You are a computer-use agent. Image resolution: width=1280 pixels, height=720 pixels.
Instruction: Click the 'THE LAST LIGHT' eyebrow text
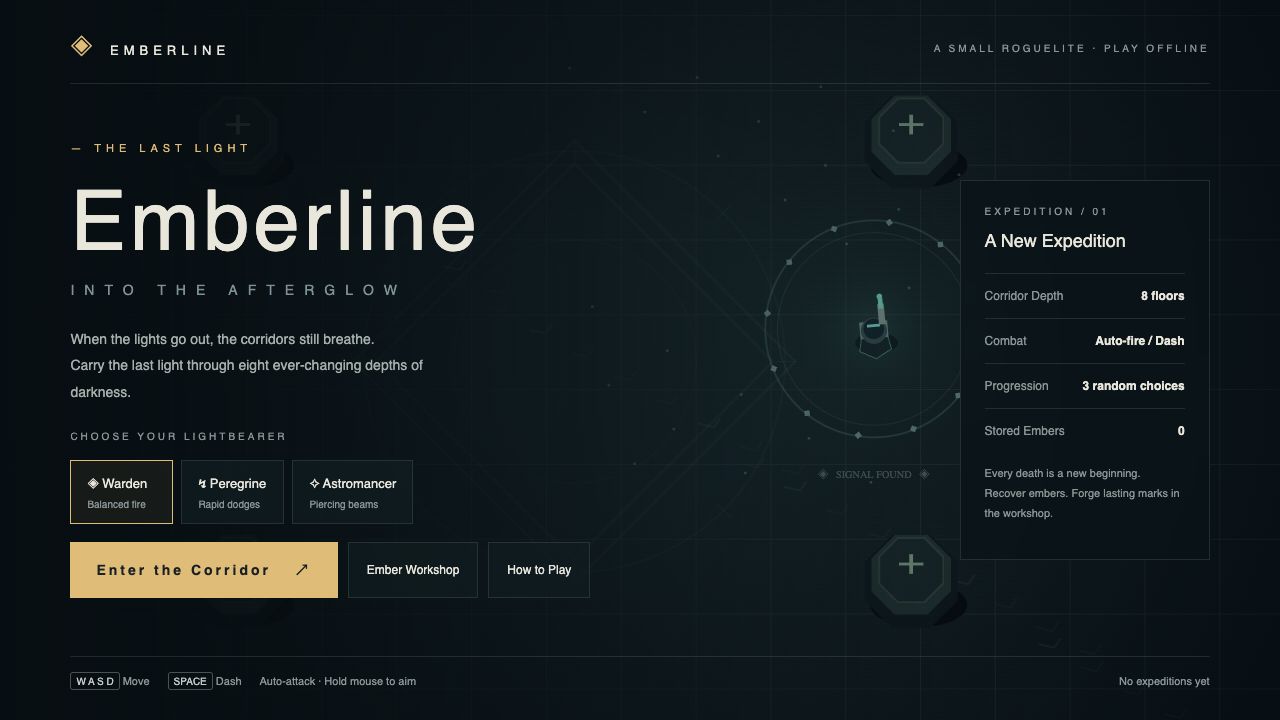click(x=172, y=148)
